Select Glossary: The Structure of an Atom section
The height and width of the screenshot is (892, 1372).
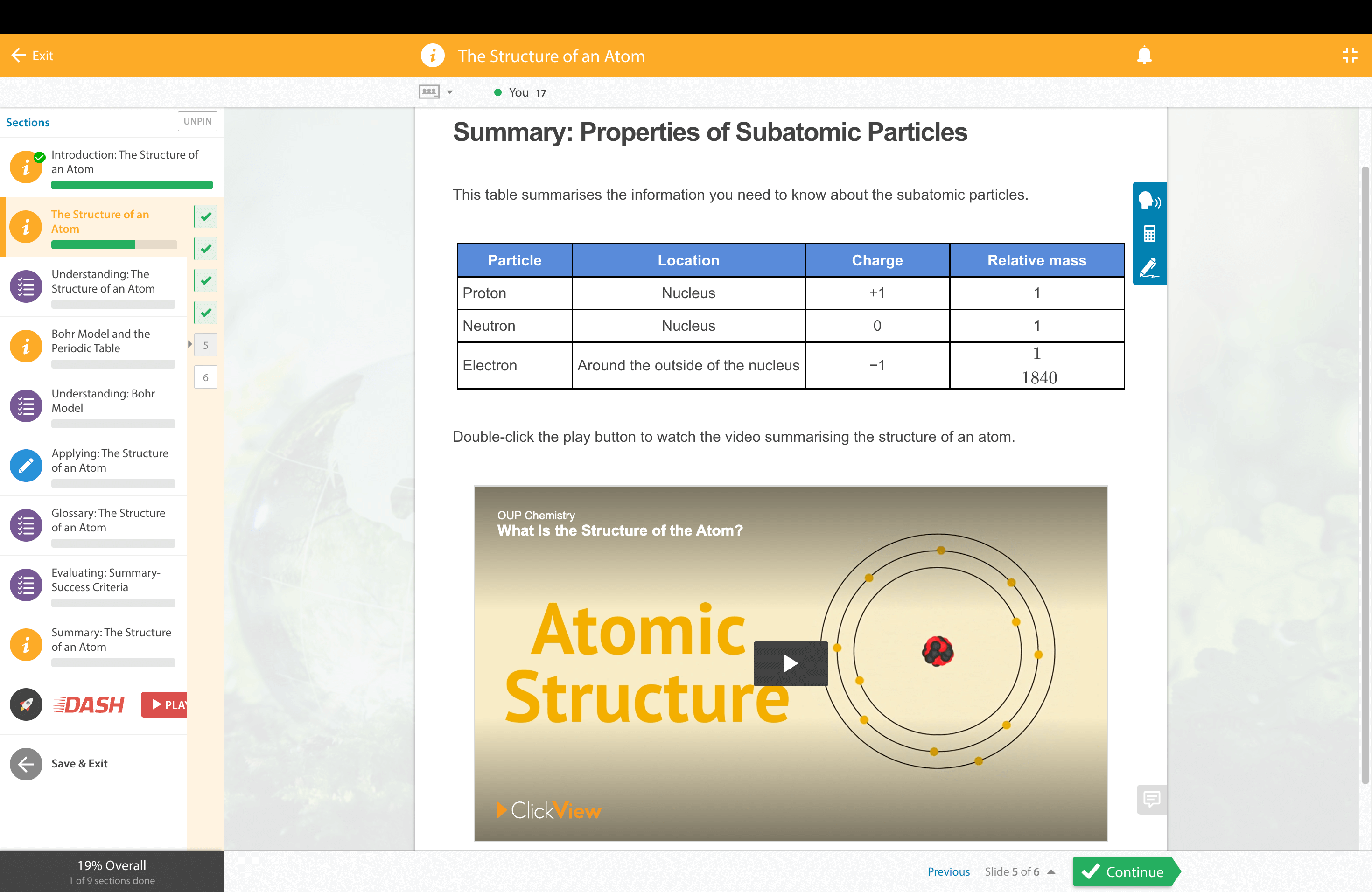(x=108, y=520)
